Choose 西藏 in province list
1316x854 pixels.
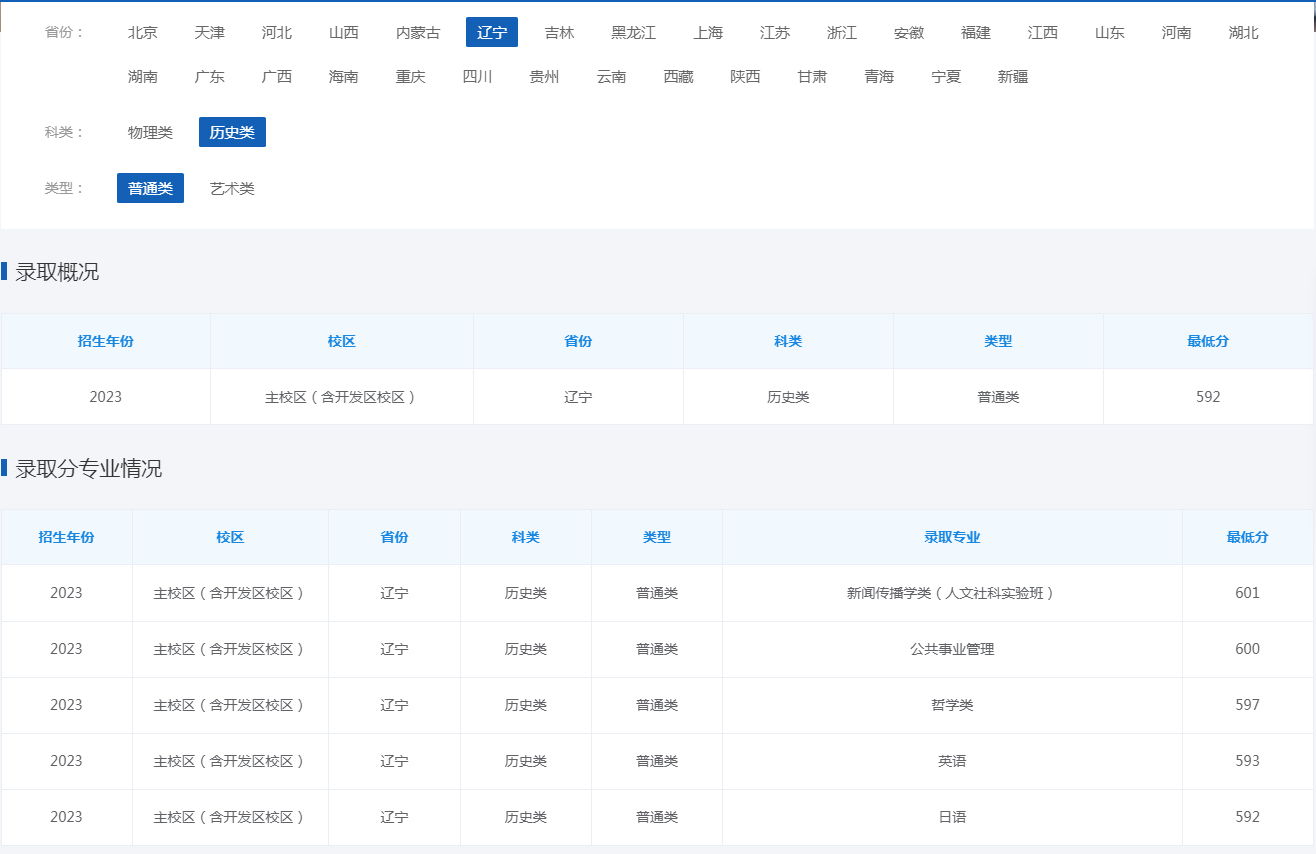[679, 77]
